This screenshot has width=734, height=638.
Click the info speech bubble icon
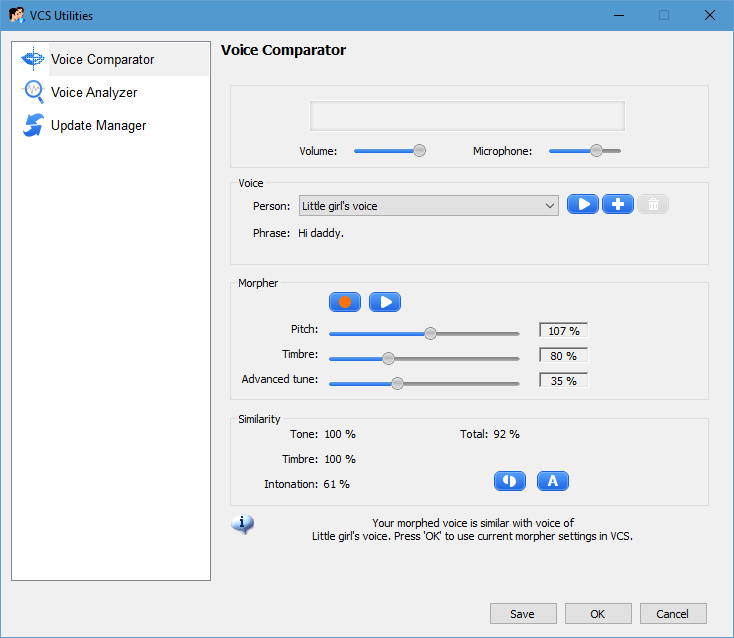(x=242, y=524)
